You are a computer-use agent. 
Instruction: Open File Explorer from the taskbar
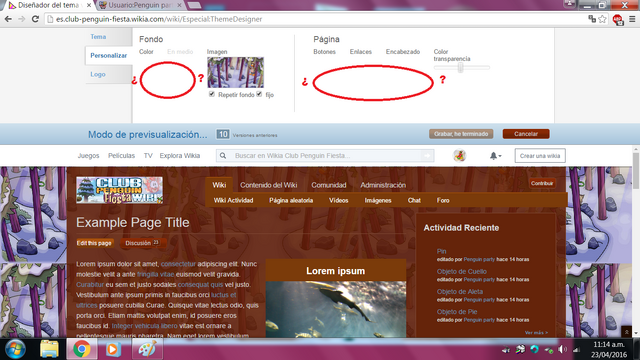tap(49, 349)
